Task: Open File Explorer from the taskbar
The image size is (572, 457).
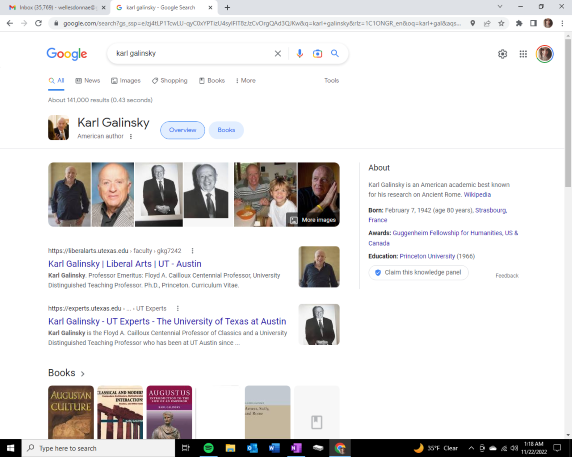Action: tap(230, 448)
